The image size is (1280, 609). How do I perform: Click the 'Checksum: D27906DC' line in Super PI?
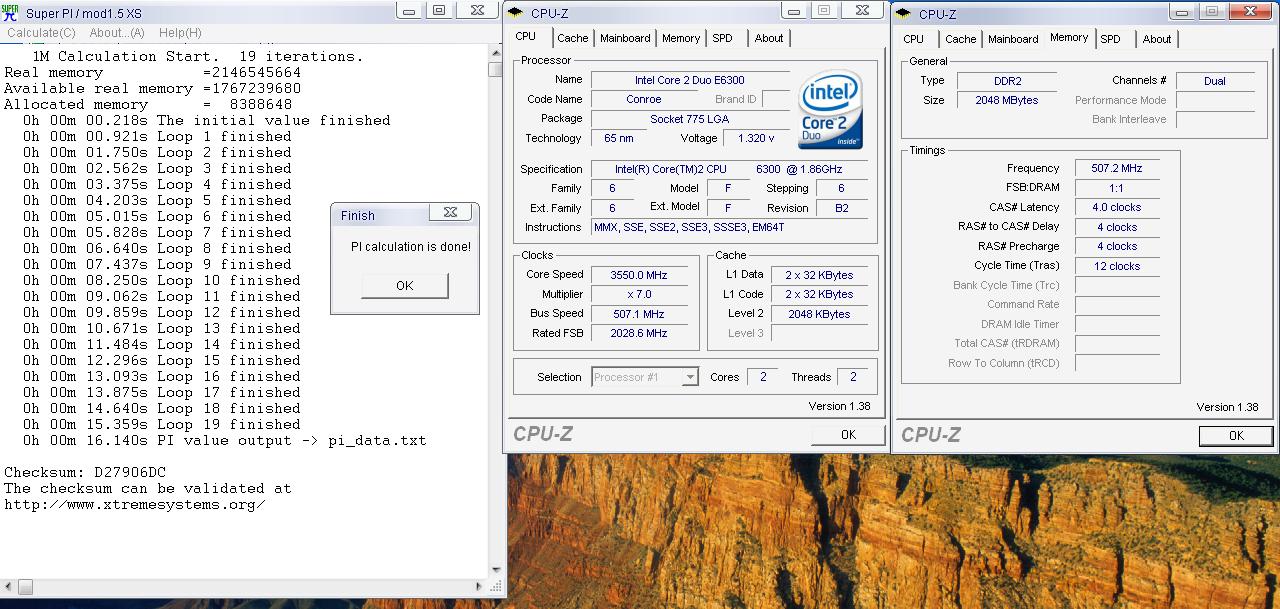tap(85, 472)
